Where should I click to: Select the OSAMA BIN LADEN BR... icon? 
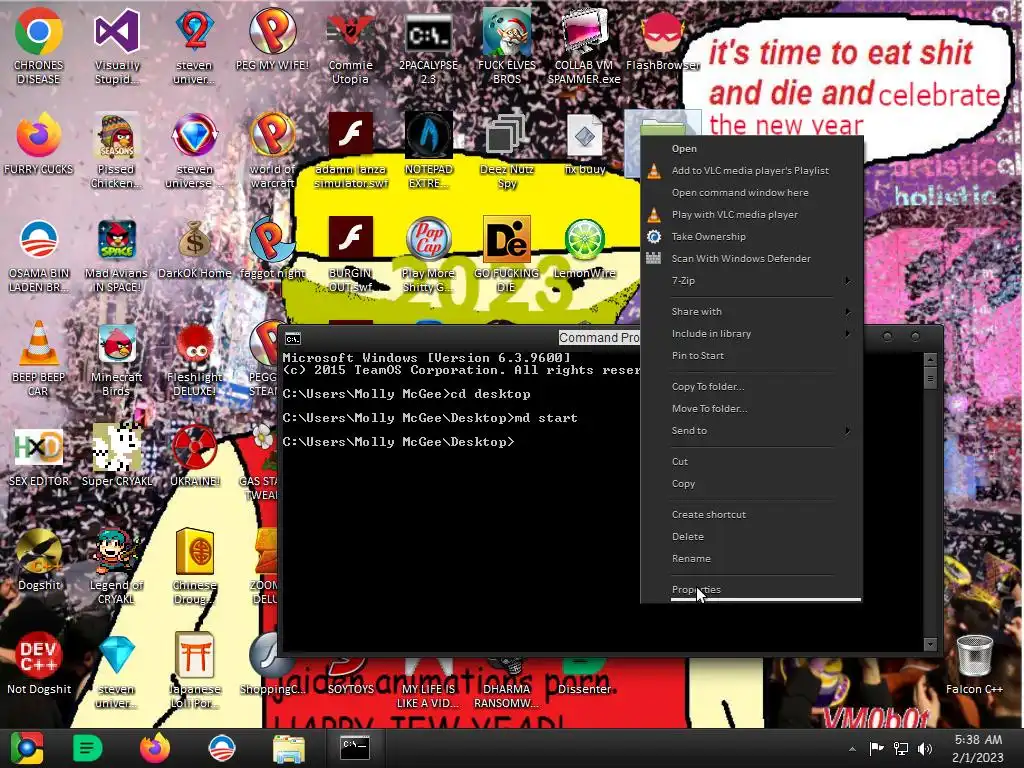(38, 255)
